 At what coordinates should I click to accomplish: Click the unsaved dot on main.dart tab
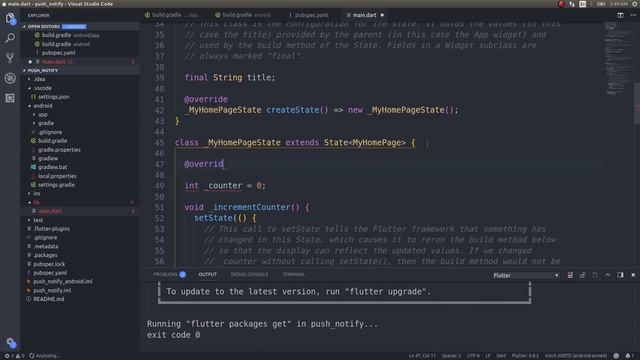(x=382, y=15)
